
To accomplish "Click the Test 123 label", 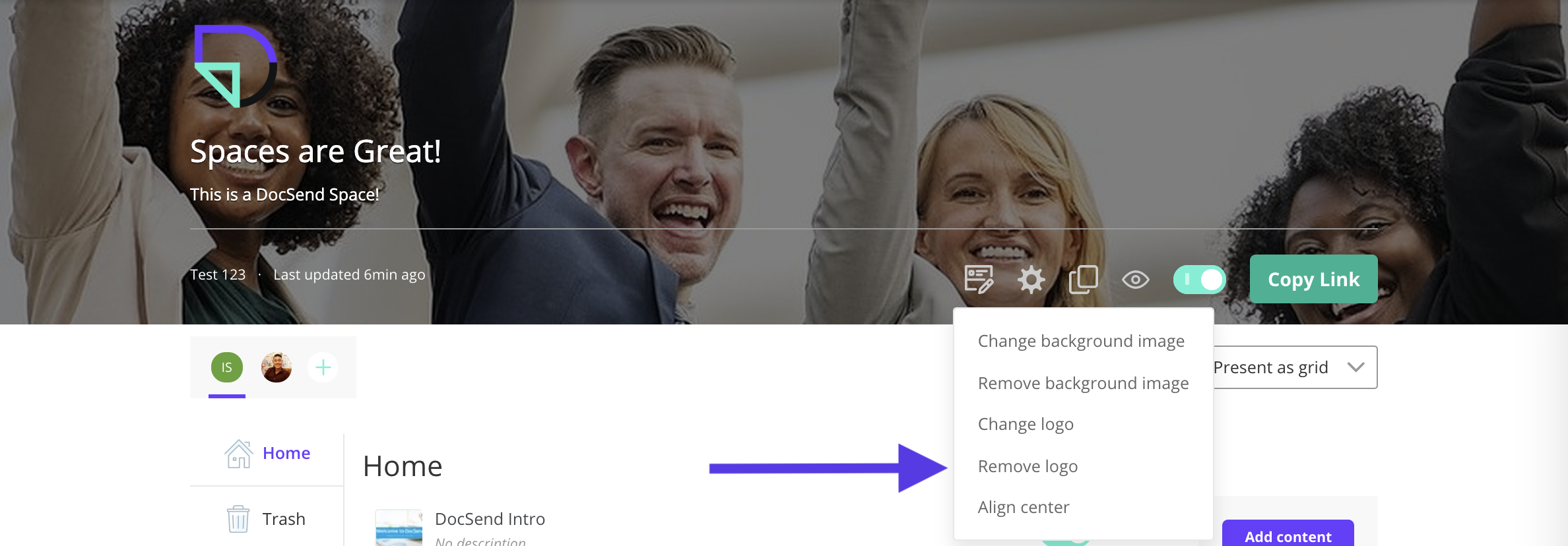I will [218, 274].
